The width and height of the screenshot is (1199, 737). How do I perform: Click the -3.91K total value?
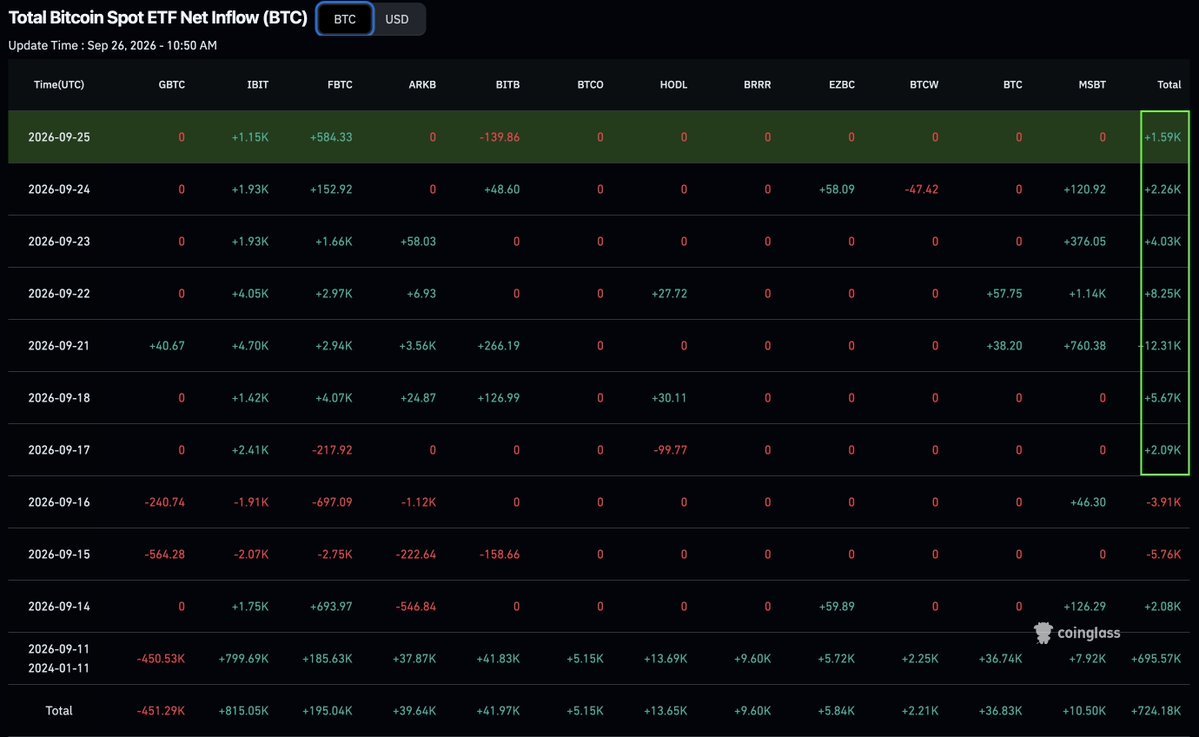click(x=1164, y=502)
